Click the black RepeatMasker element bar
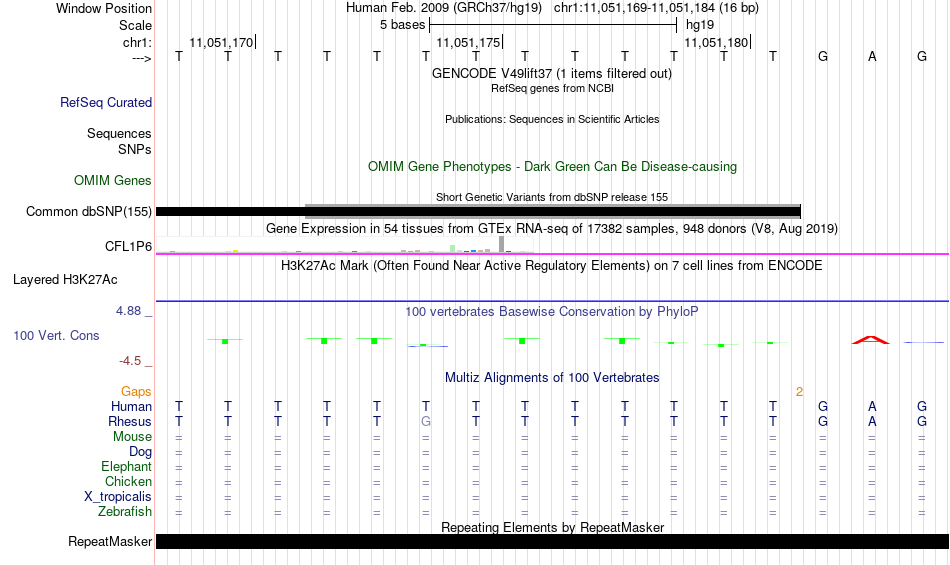The height and width of the screenshot is (565, 950). tap(553, 541)
